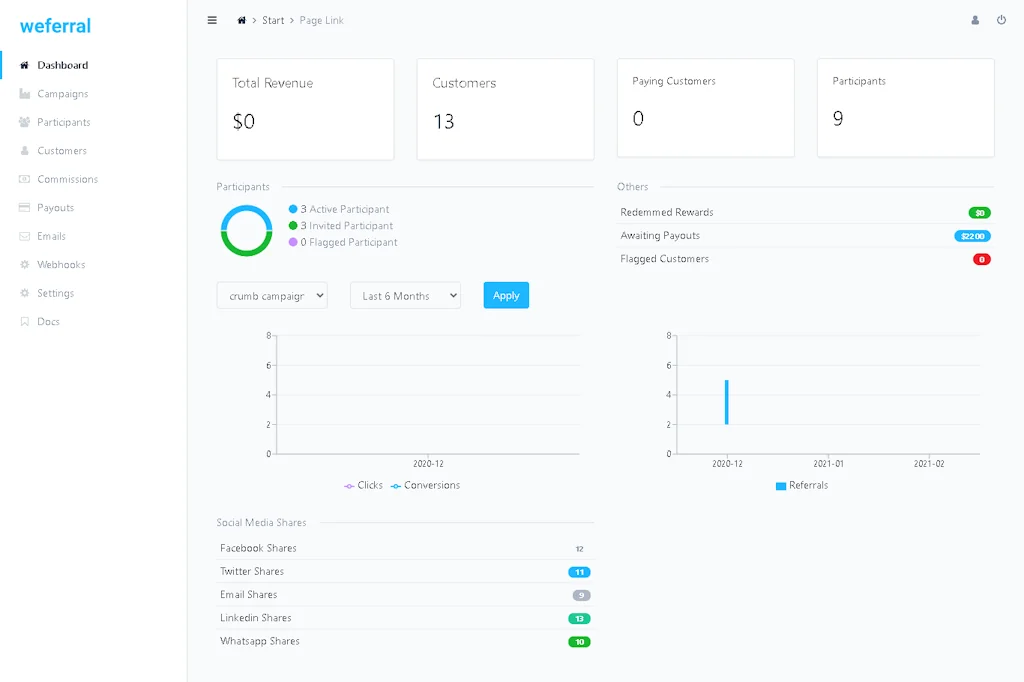Go to Payouts in sidebar
1024x682 pixels.
click(x=55, y=208)
